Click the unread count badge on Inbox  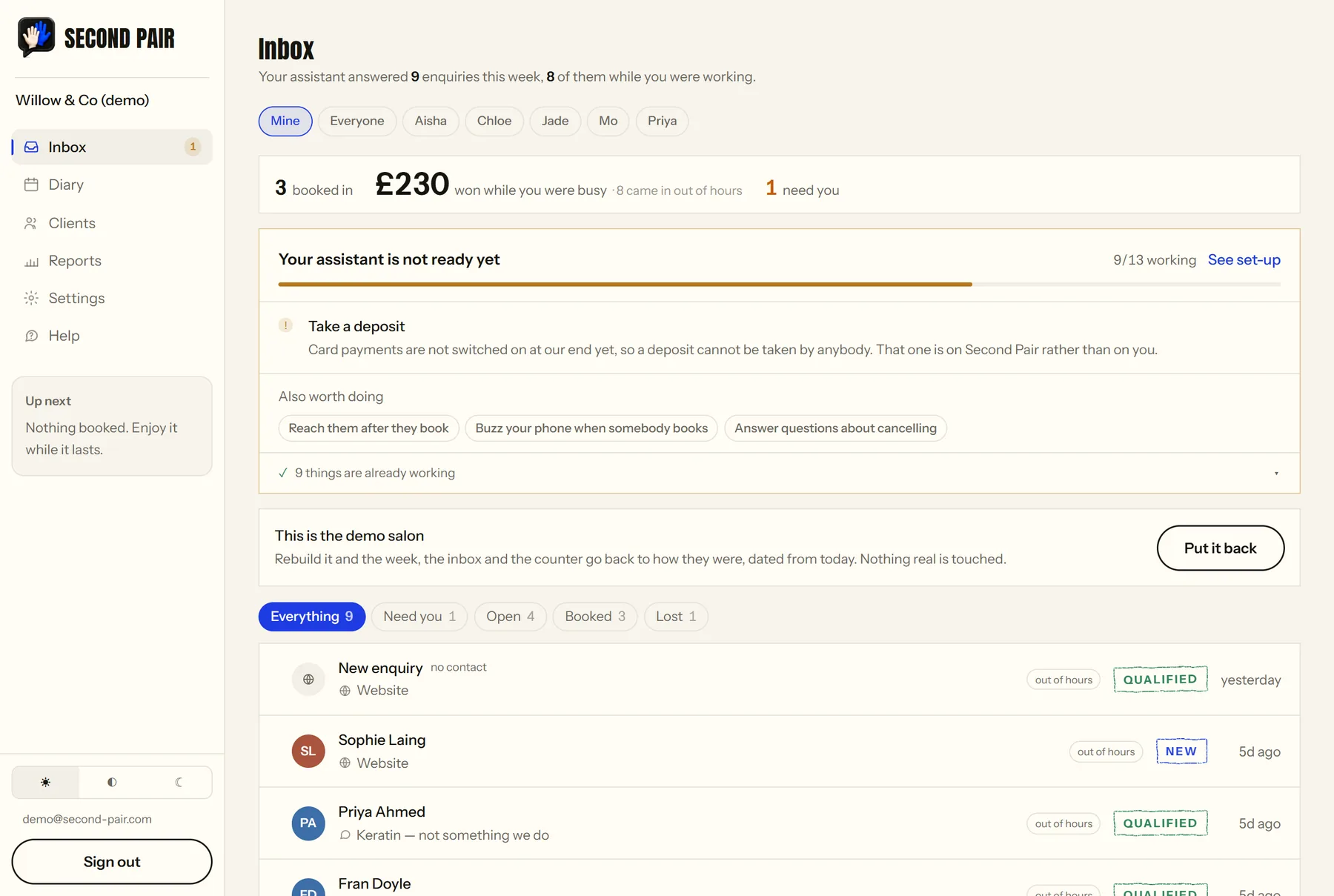pyautogui.click(x=193, y=147)
